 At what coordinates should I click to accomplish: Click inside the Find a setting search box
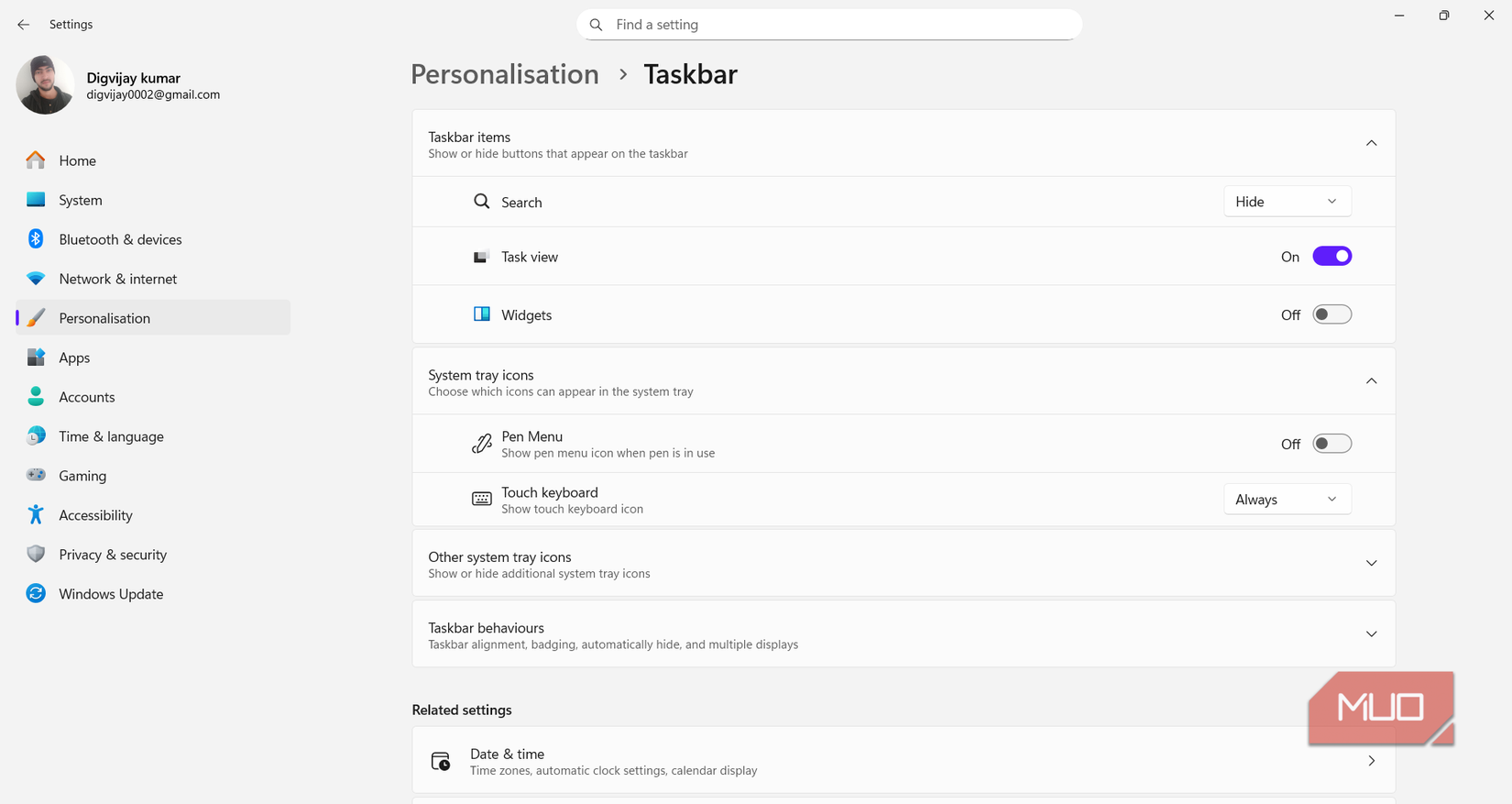pos(827,24)
